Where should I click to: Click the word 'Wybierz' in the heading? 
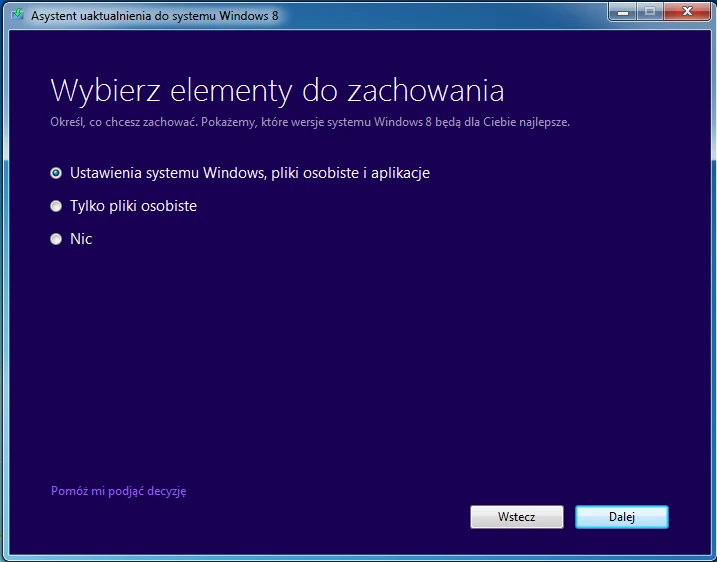click(105, 91)
